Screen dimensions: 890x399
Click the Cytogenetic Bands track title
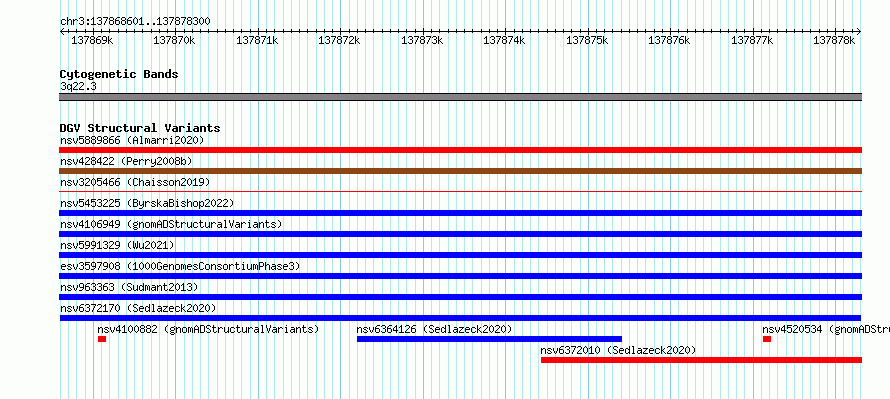tap(119, 74)
